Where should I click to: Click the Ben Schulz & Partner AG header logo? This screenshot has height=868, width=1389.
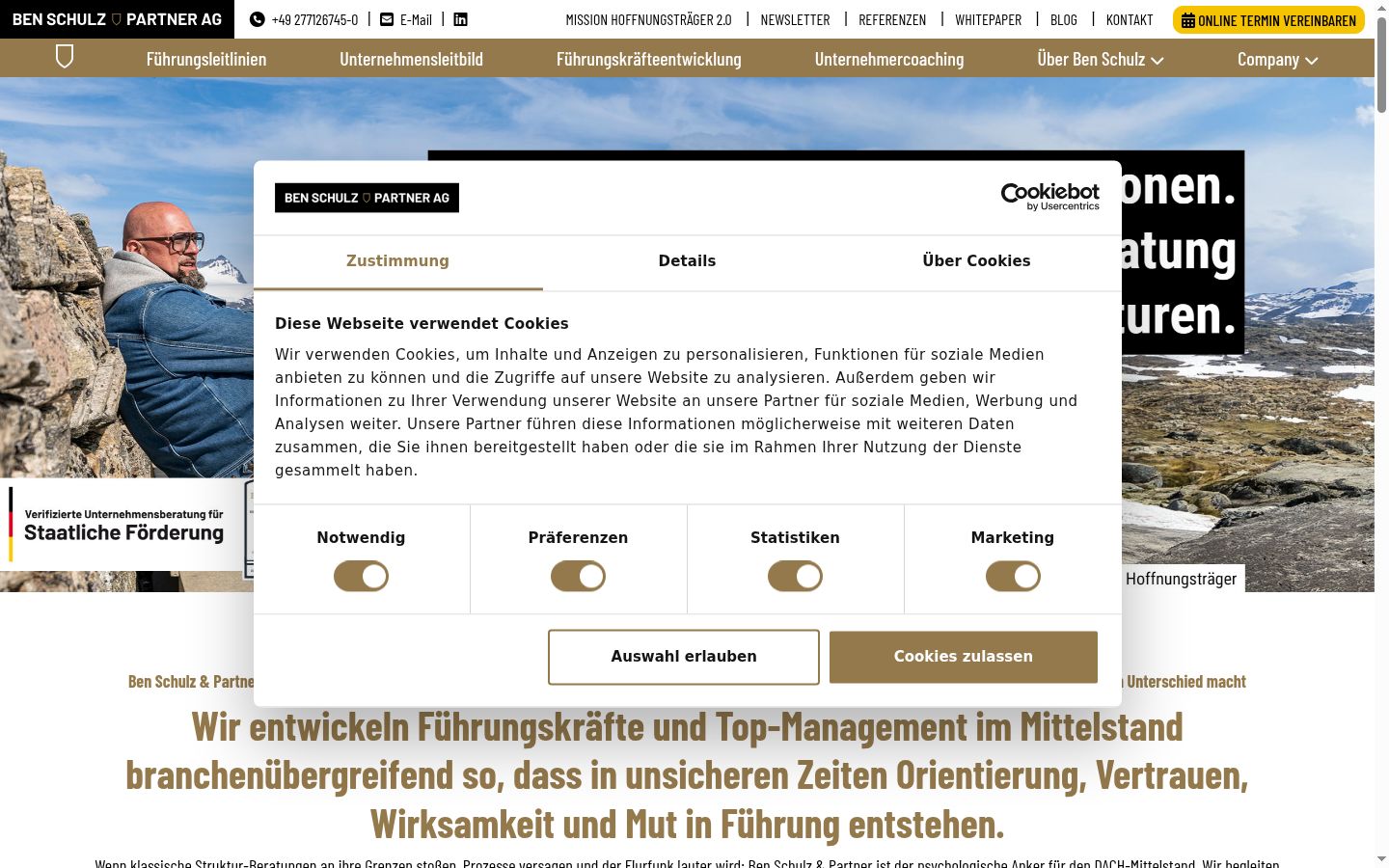(x=117, y=19)
